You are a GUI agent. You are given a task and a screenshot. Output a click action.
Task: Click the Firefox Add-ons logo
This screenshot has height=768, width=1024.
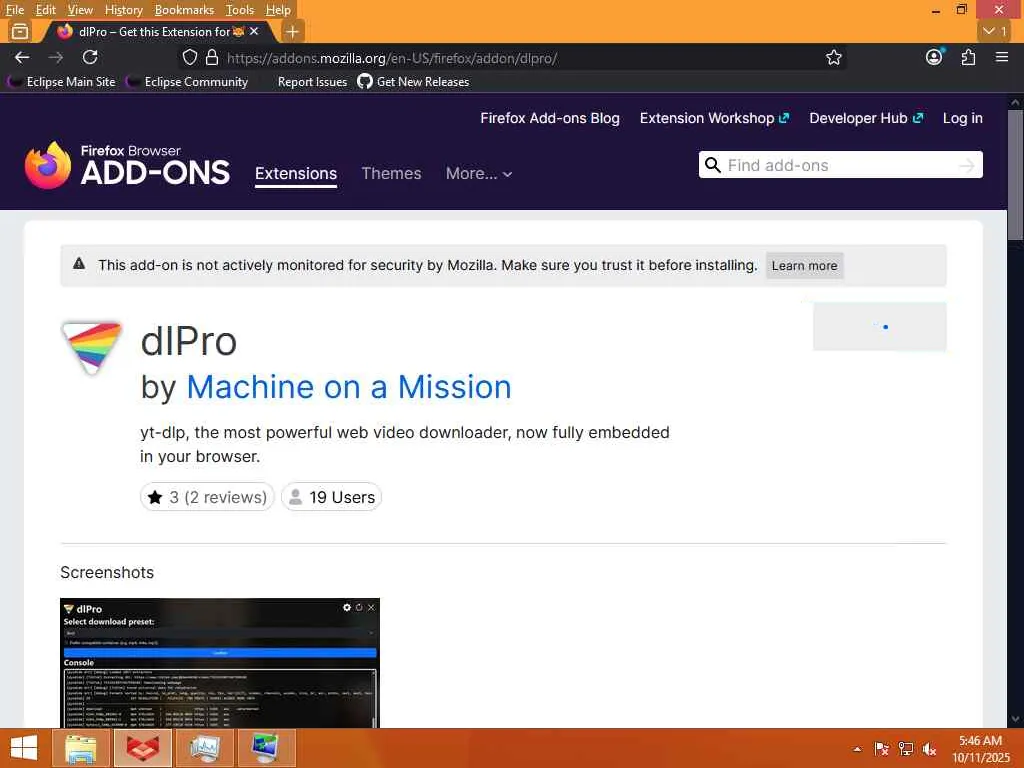click(127, 166)
